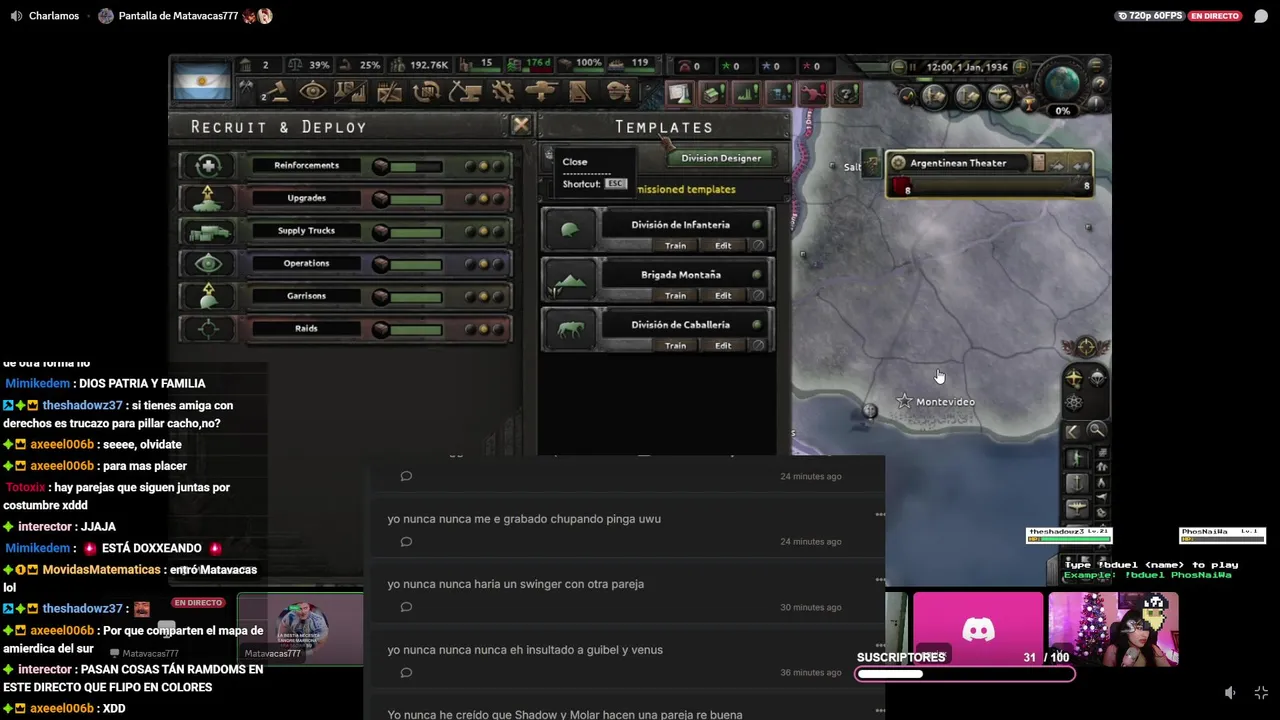Open three-dot menu for 'guibel y venus' entry
This screenshot has height=720, width=1280.
coord(880,645)
